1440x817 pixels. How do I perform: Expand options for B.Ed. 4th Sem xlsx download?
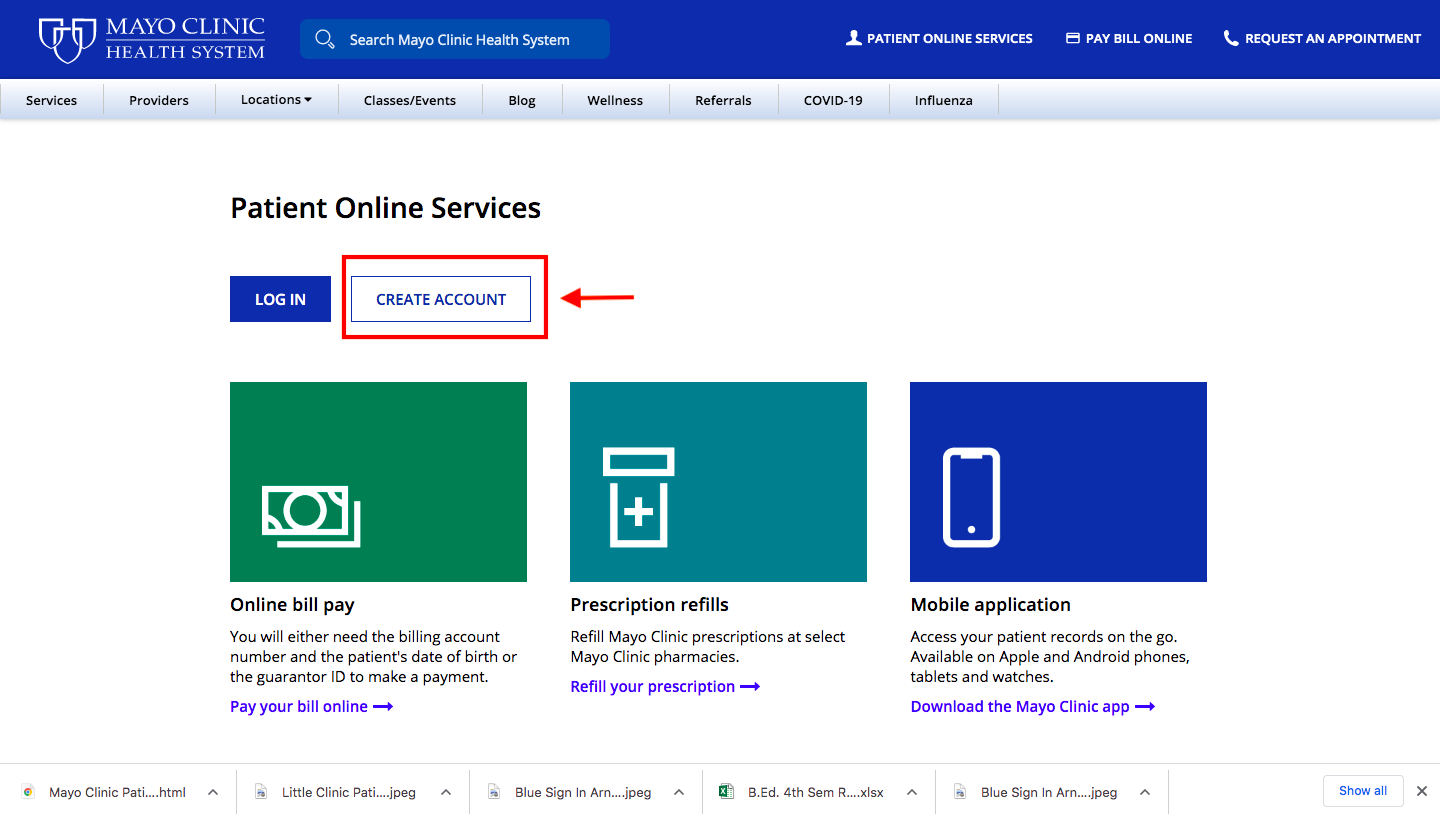912,792
